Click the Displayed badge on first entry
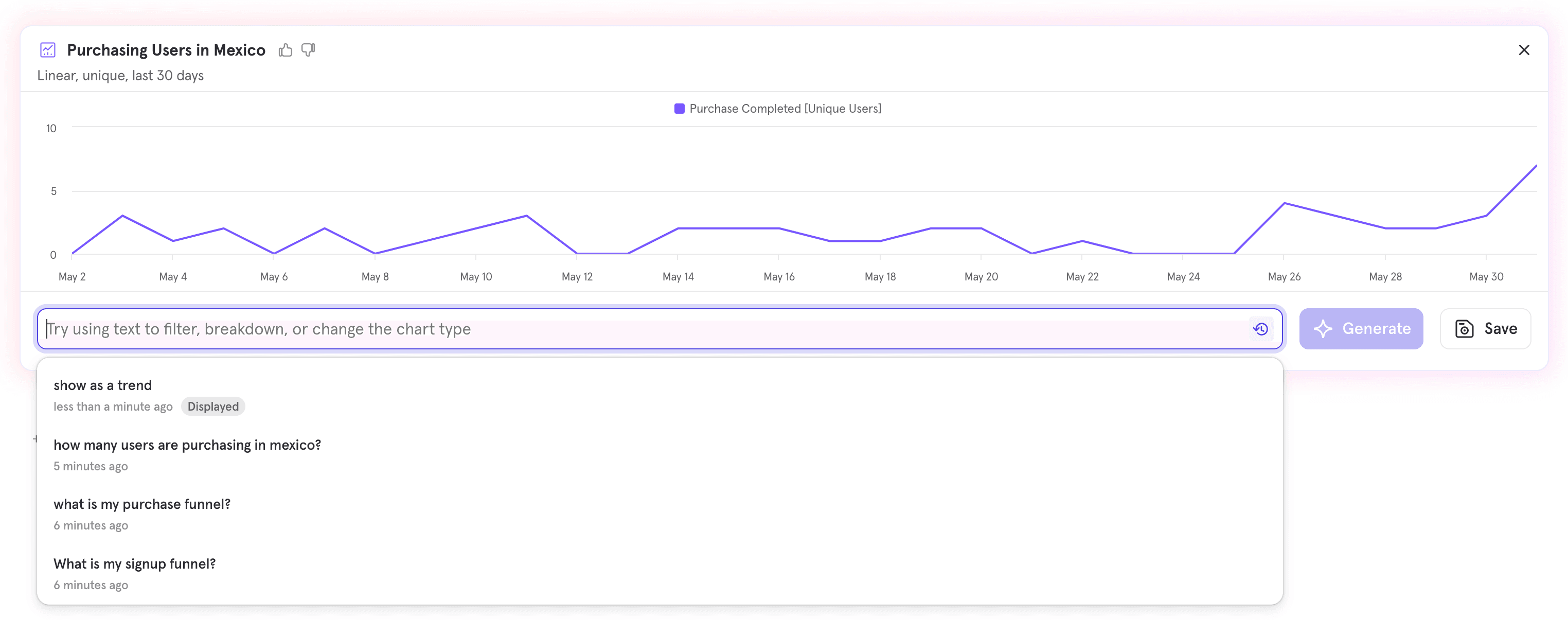The image size is (1568, 636). pos(213,407)
